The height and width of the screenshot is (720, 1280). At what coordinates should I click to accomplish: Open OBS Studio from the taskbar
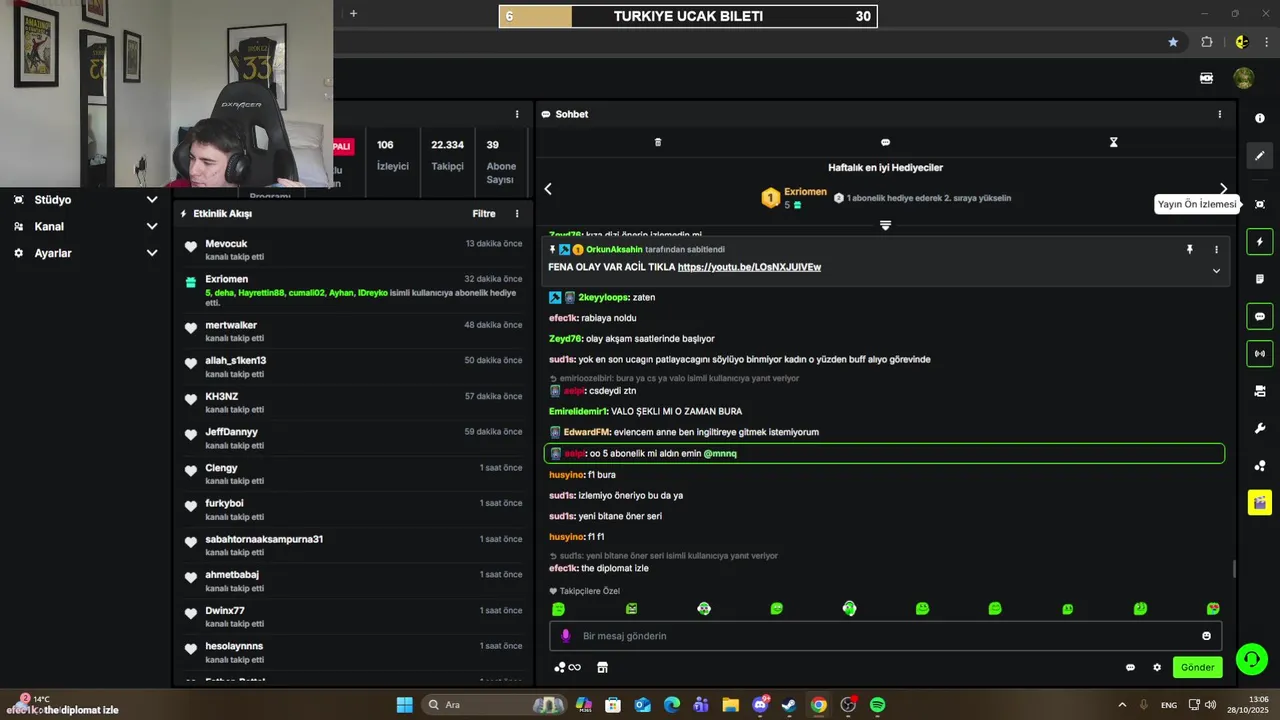pyautogui.click(x=848, y=705)
